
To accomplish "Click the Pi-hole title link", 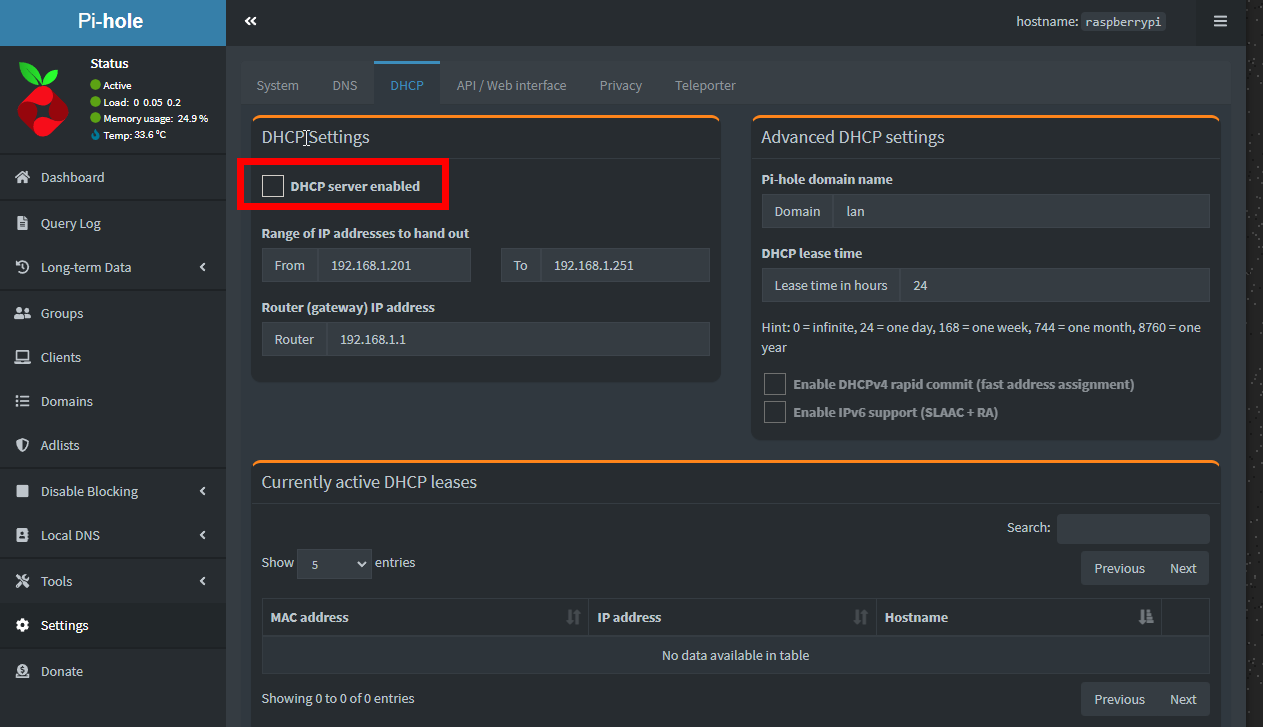I will pos(111,21).
